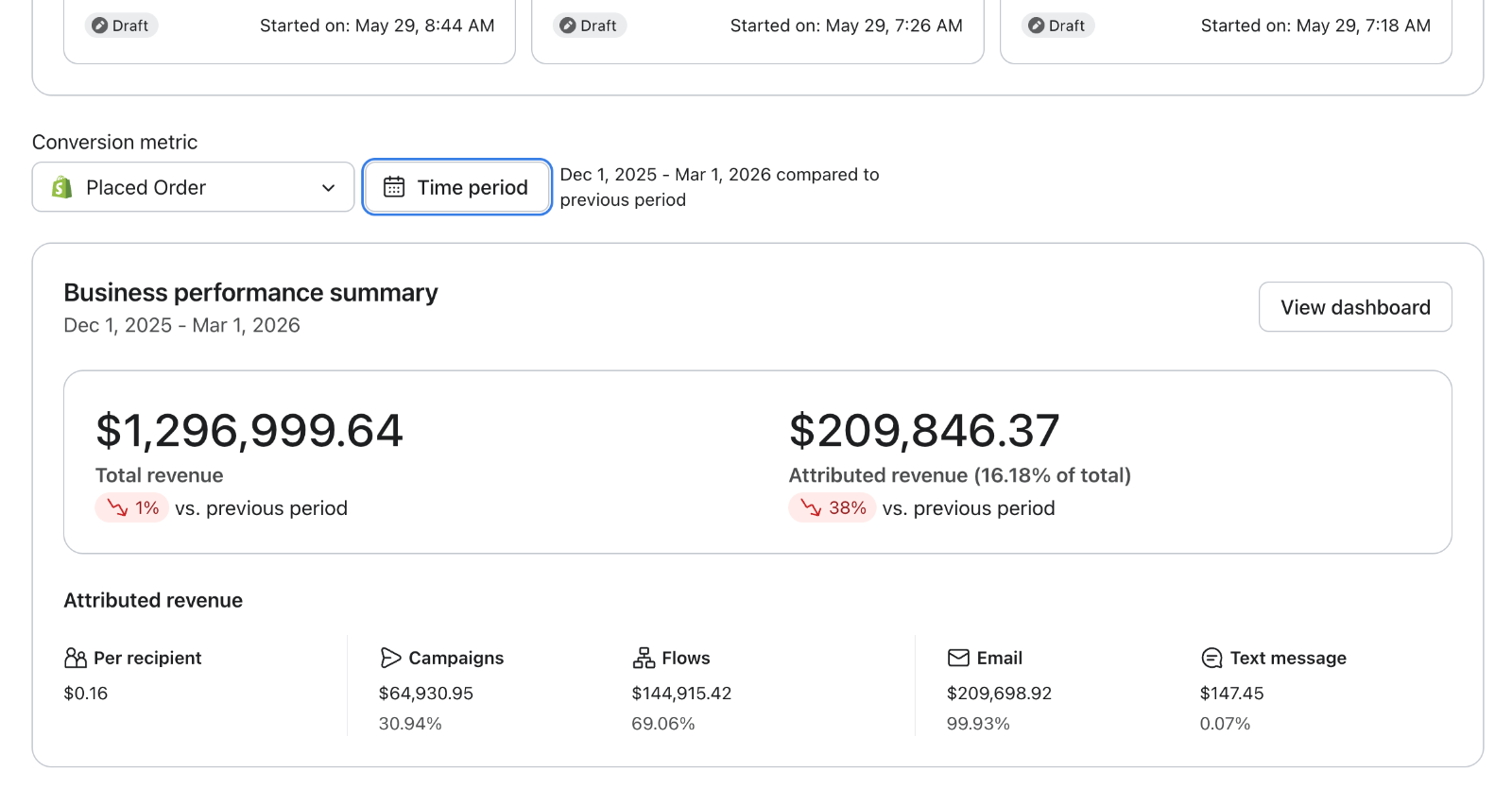The width and height of the screenshot is (1512, 789).
Task: Click the View dashboard button
Action: (x=1355, y=307)
